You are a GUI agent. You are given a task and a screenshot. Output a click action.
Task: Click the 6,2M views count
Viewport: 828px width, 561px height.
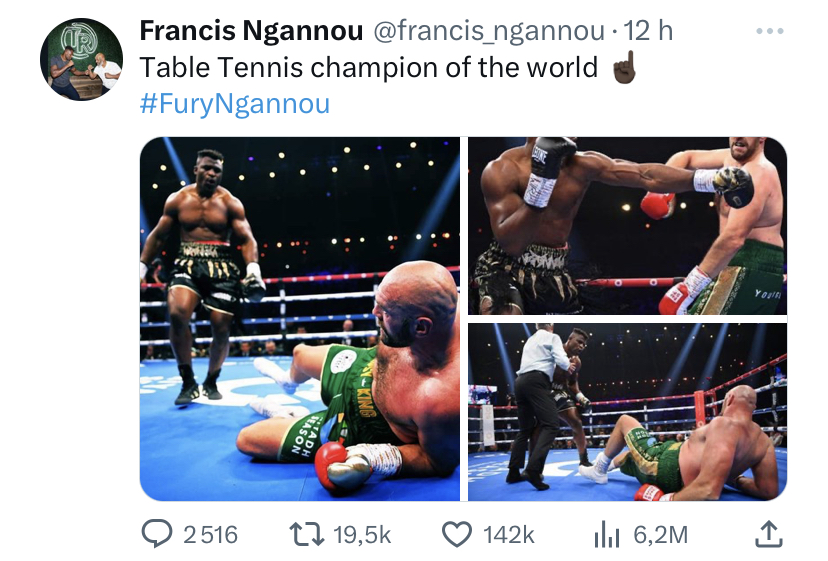click(661, 535)
